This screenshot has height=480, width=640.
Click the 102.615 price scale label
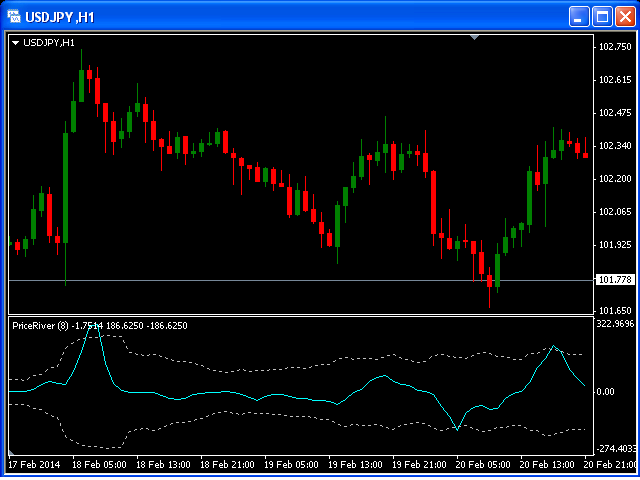(615, 80)
